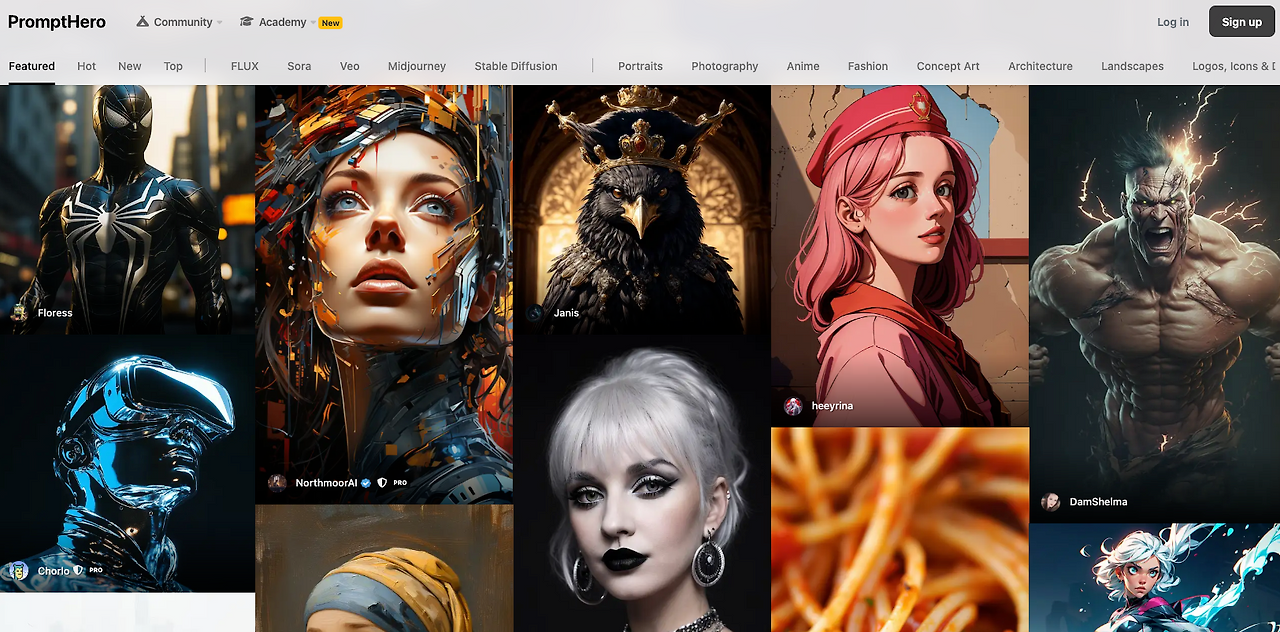Image resolution: width=1280 pixels, height=632 pixels.
Task: Click heeyrina's avatar icon
Action: click(x=793, y=406)
